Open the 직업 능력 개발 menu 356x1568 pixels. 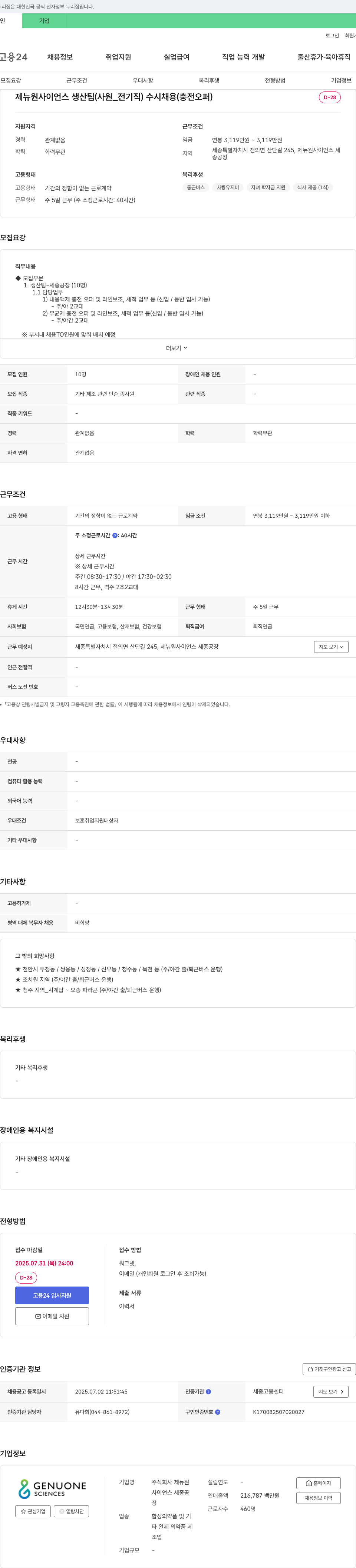[243, 57]
